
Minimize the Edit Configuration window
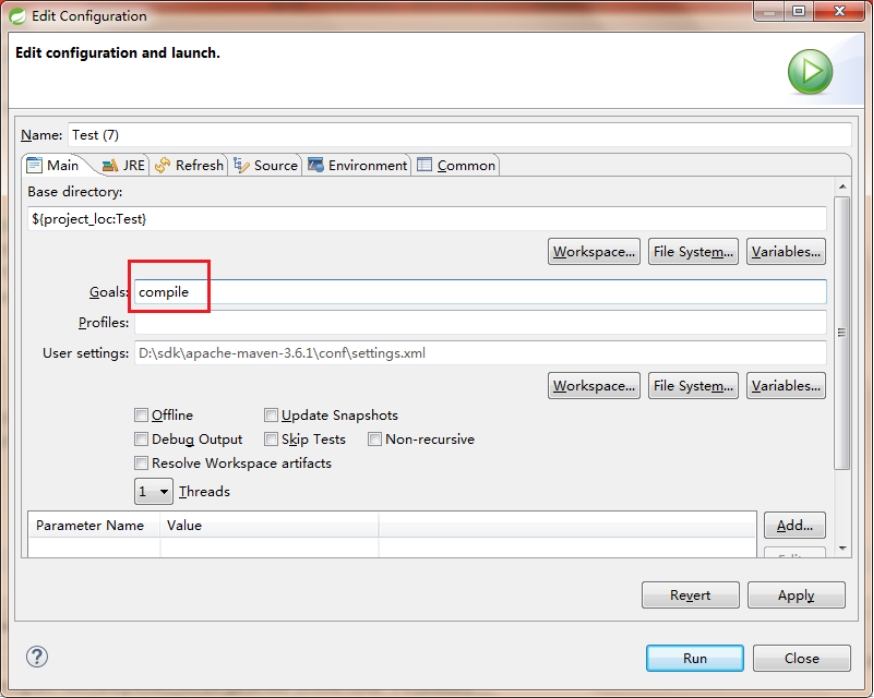(x=770, y=11)
